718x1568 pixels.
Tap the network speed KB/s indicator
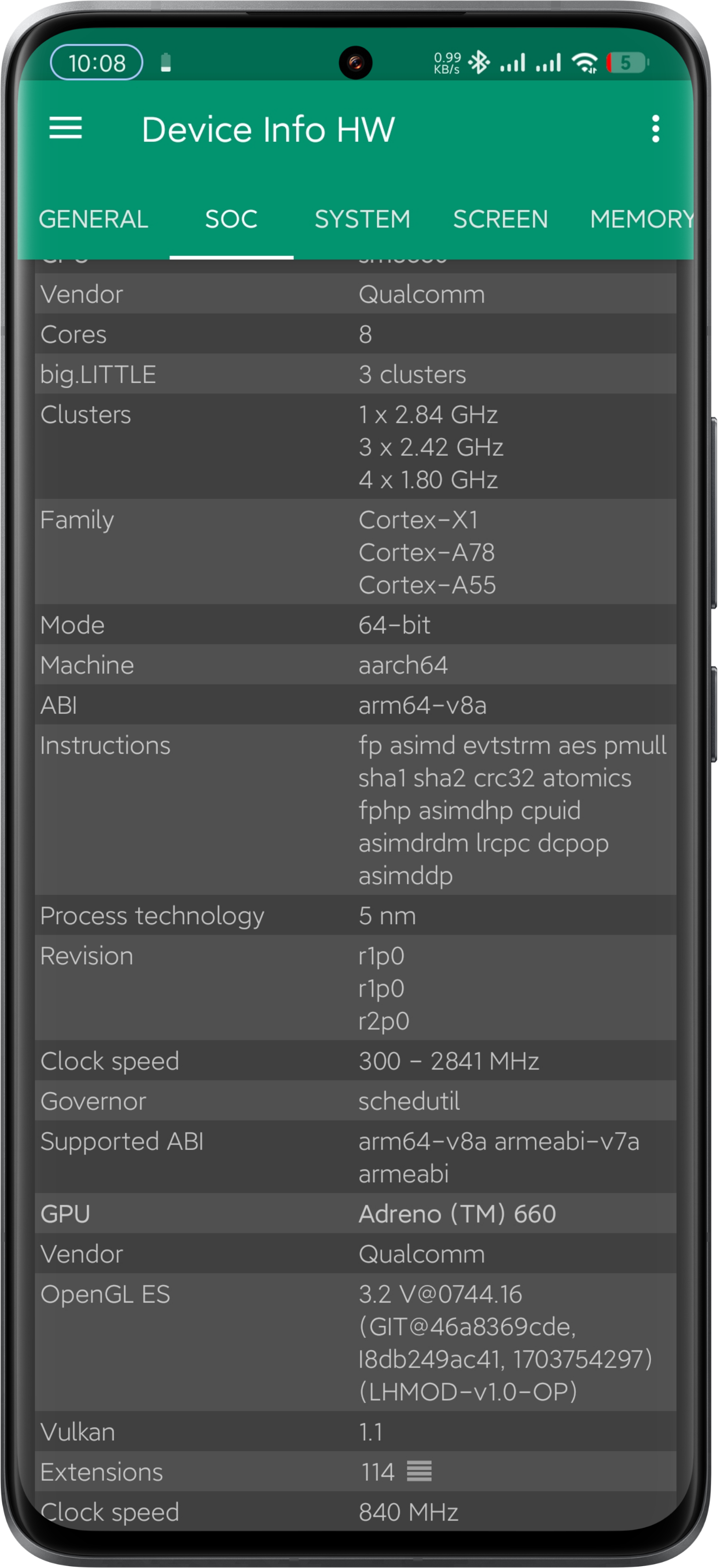click(447, 62)
